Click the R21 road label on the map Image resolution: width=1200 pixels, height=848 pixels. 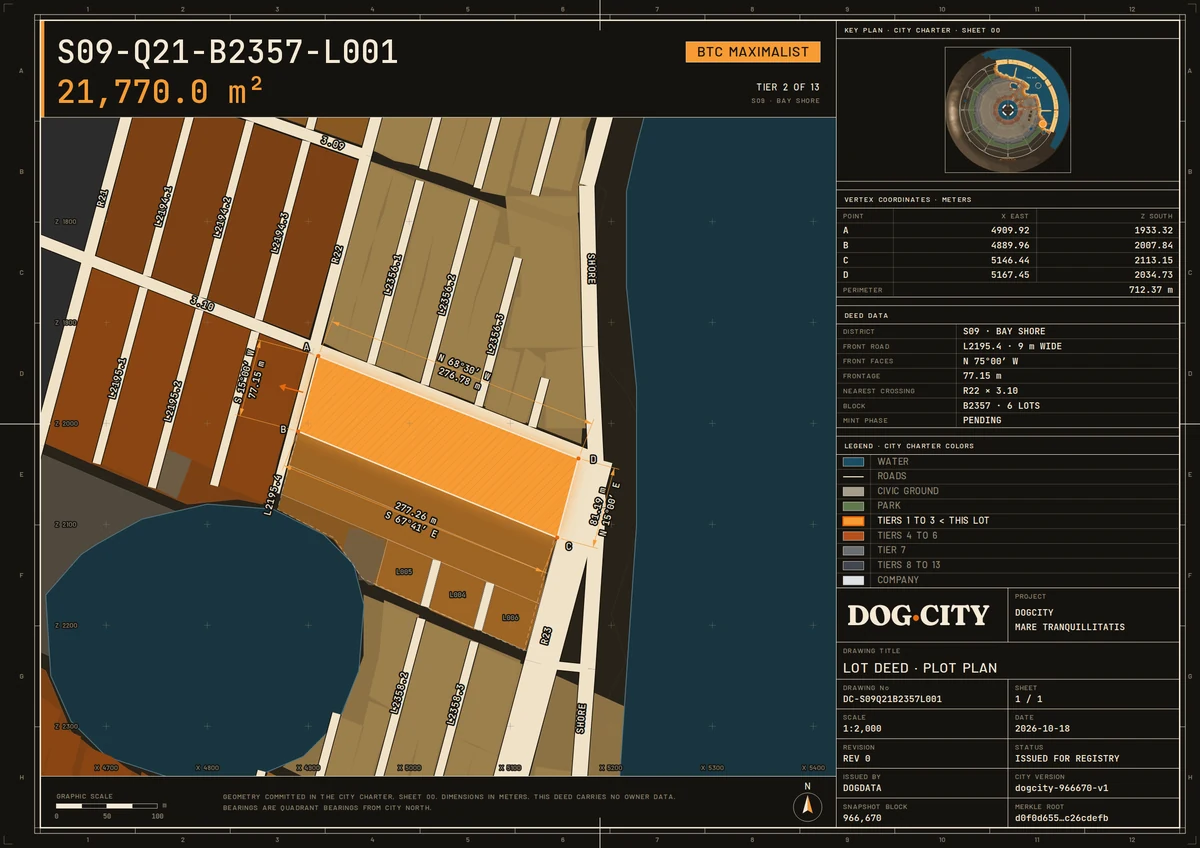[x=101, y=197]
